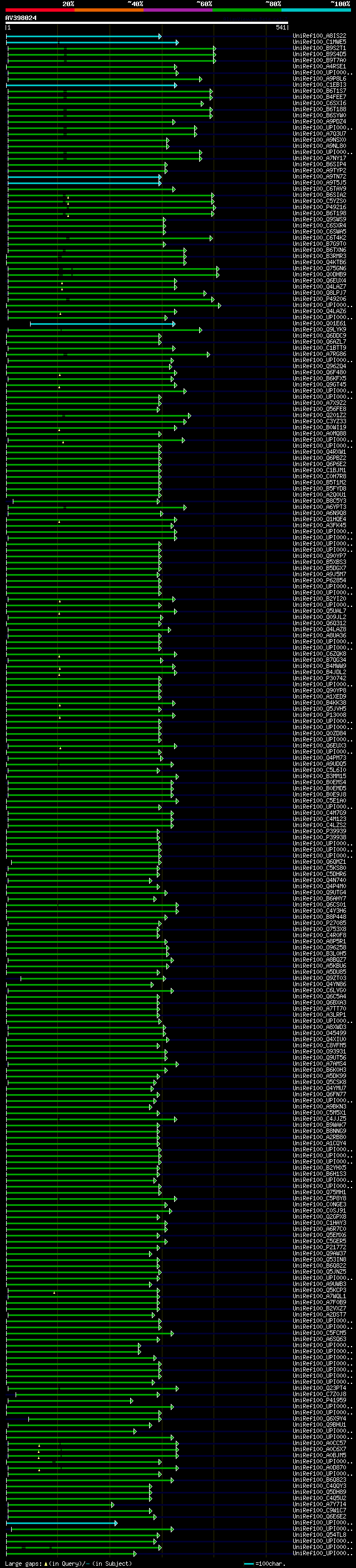This screenshot has width=356, height=1568.
Task: Select the query name AV398024
Action: pyautogui.click(x=21, y=18)
